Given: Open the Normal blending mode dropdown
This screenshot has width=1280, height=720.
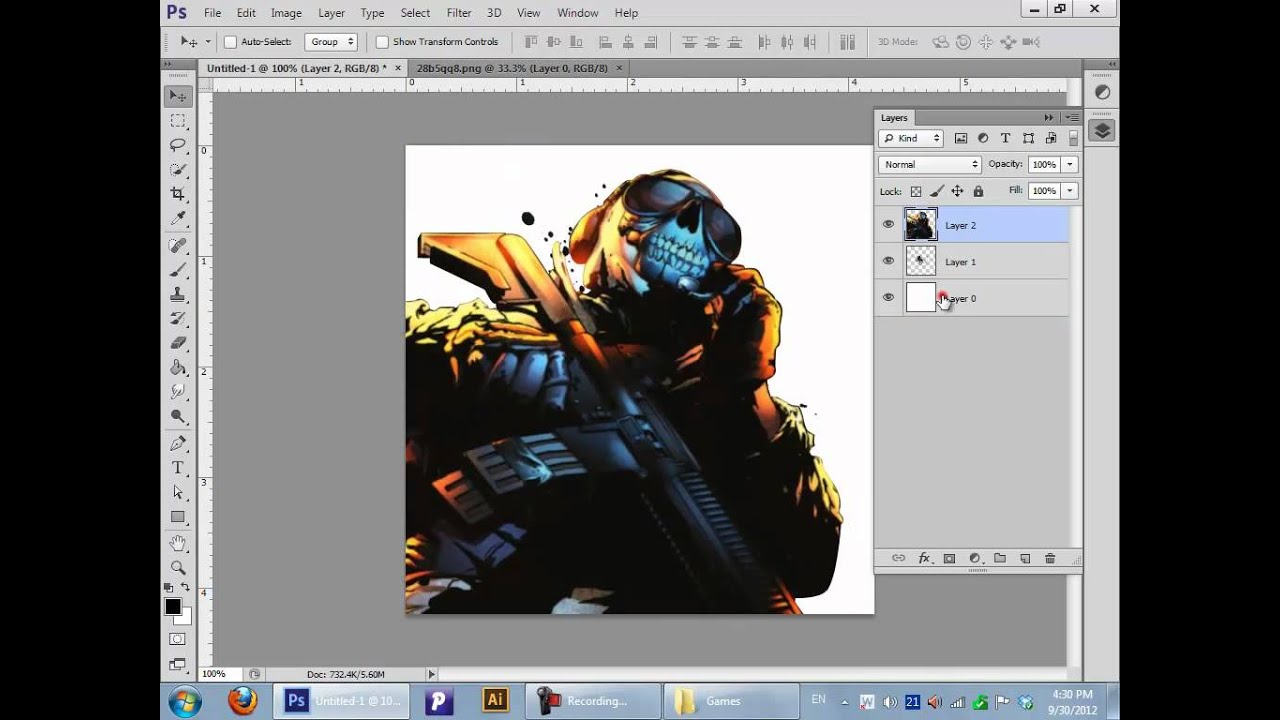Looking at the screenshot, I should [930, 164].
